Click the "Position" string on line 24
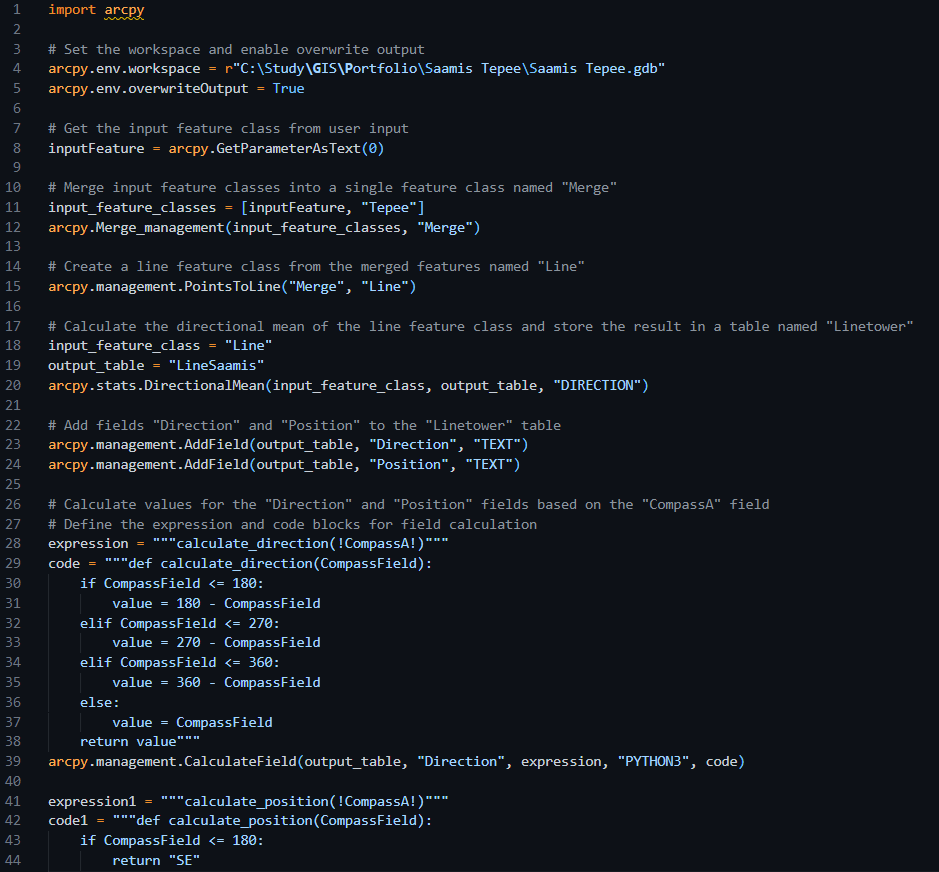Viewport: 939px width, 872px height. [409, 464]
